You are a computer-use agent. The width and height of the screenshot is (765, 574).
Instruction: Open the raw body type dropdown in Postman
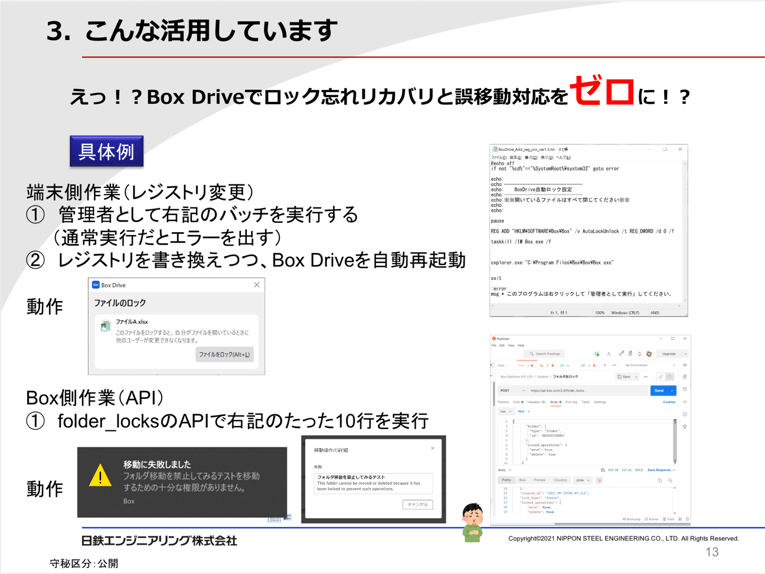point(506,412)
